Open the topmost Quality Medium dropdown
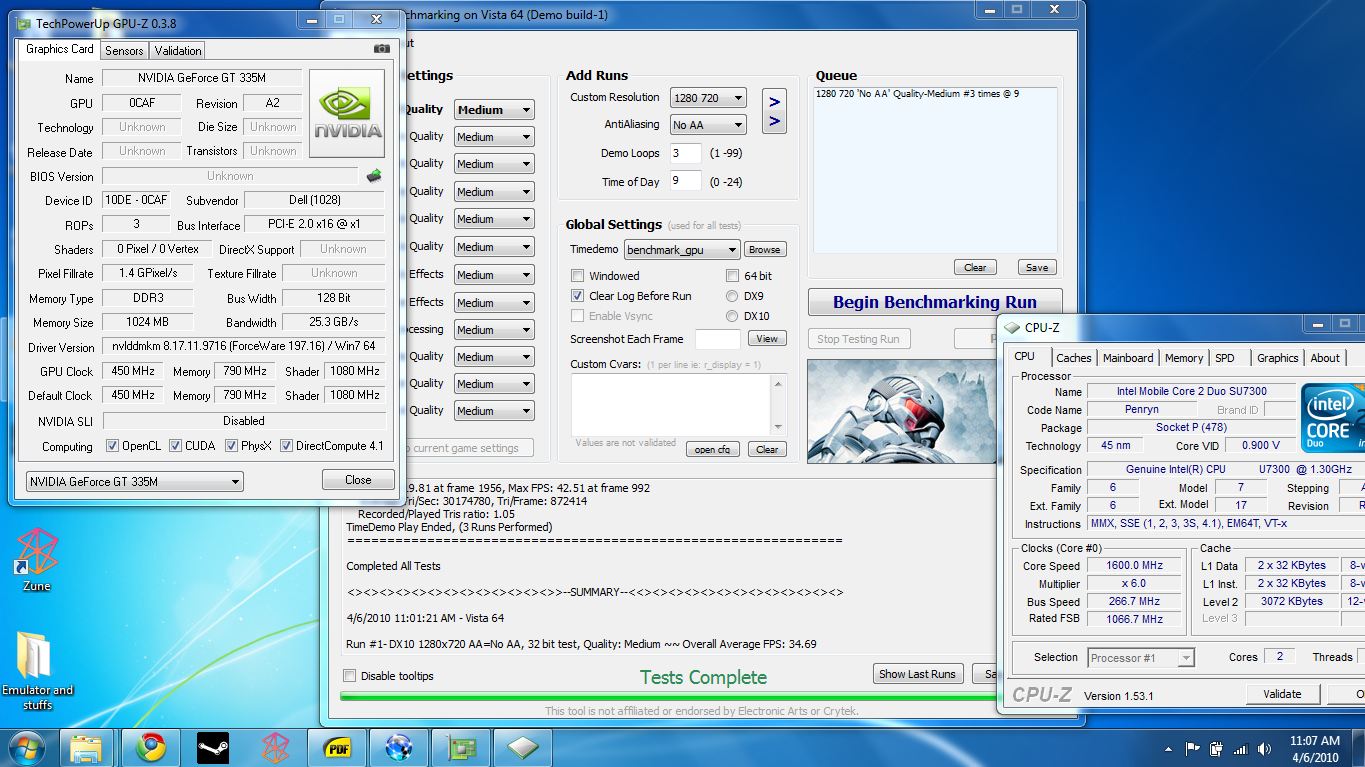1365x767 pixels. pos(494,110)
